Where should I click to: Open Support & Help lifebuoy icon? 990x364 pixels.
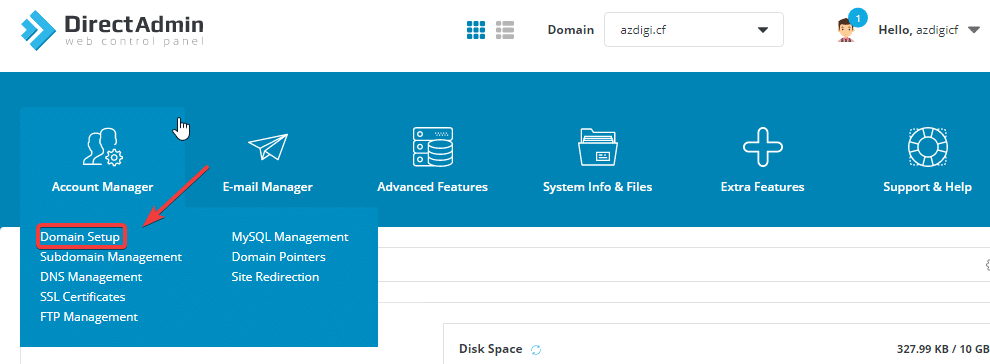927,148
